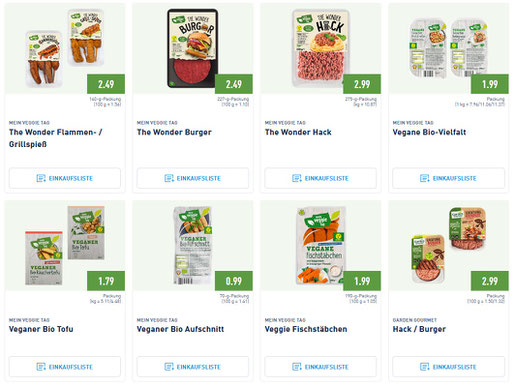The image size is (514, 387).
Task: Click shopping list icon under Vegane Bio-Vielfalt
Action: (424, 178)
